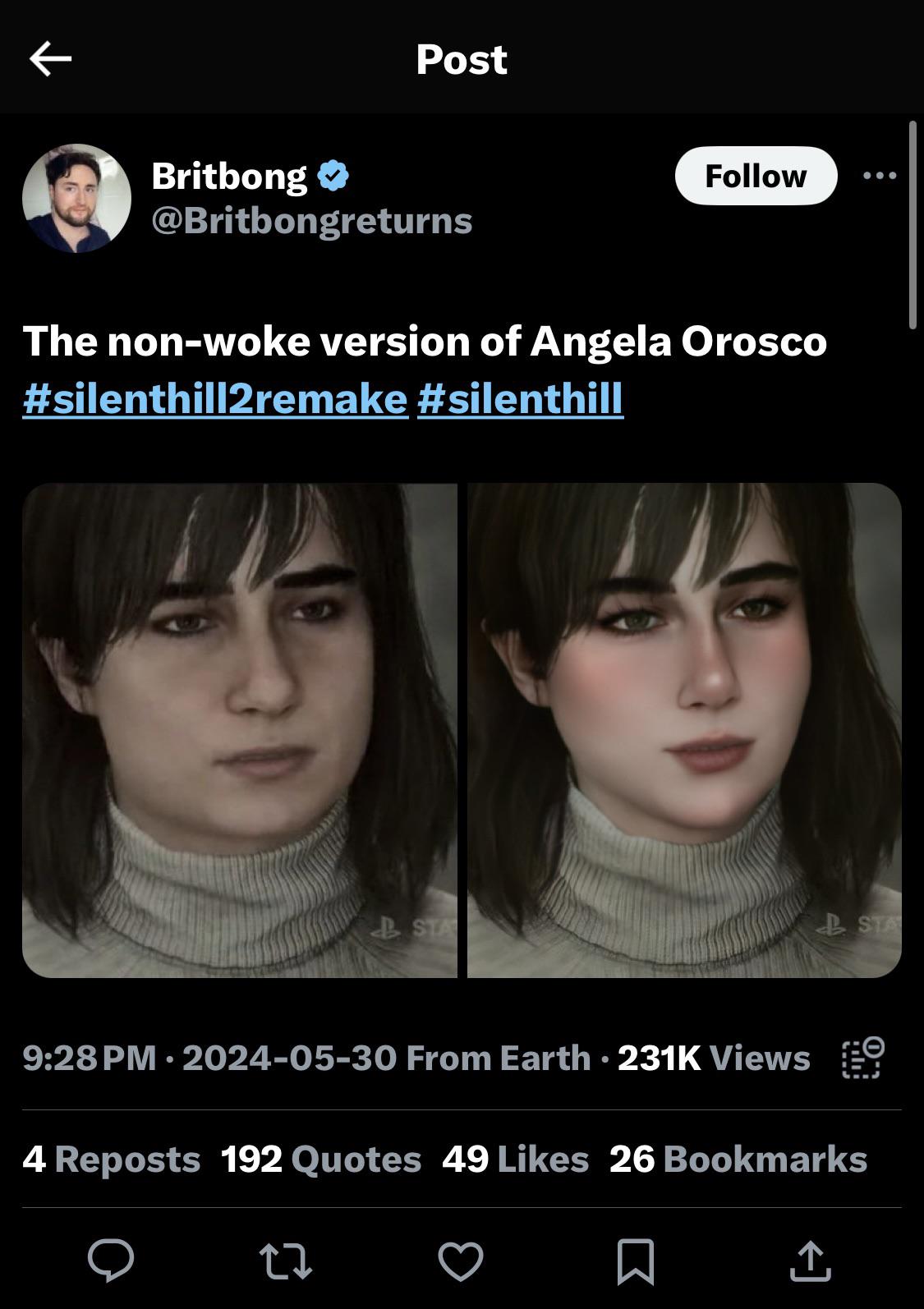Open the right character image

pyautogui.click(x=684, y=730)
